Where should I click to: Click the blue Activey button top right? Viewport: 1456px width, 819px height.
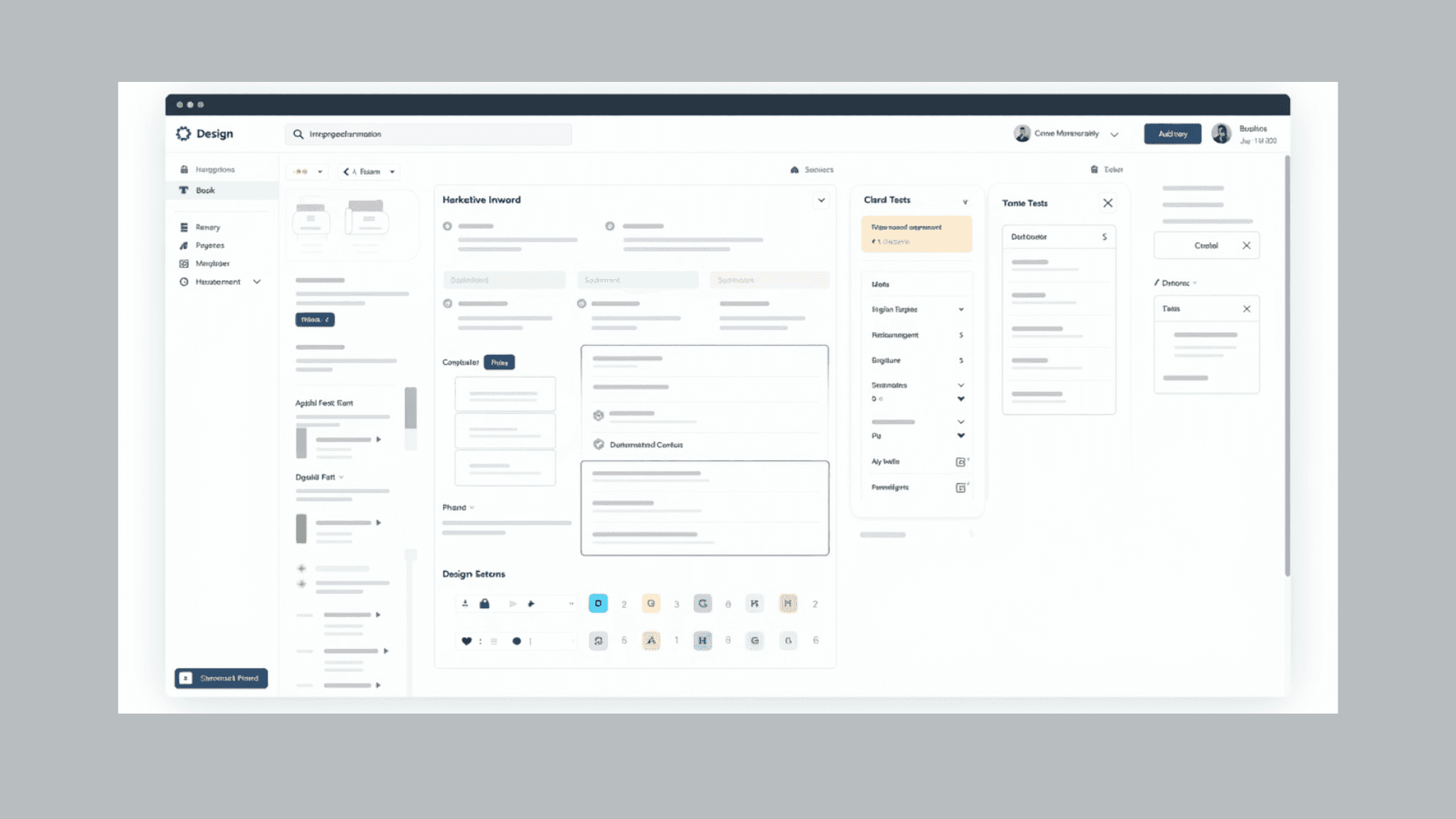click(x=1172, y=133)
